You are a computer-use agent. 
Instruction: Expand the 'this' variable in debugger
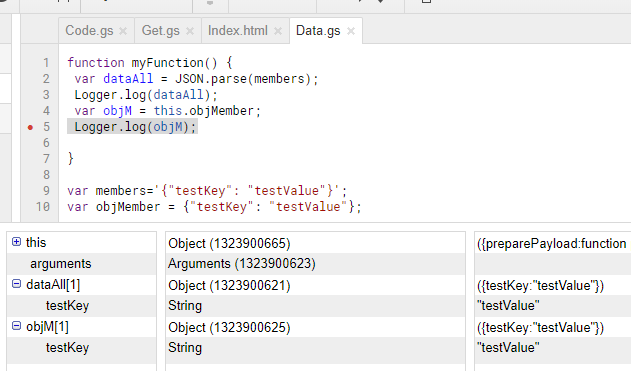16,241
